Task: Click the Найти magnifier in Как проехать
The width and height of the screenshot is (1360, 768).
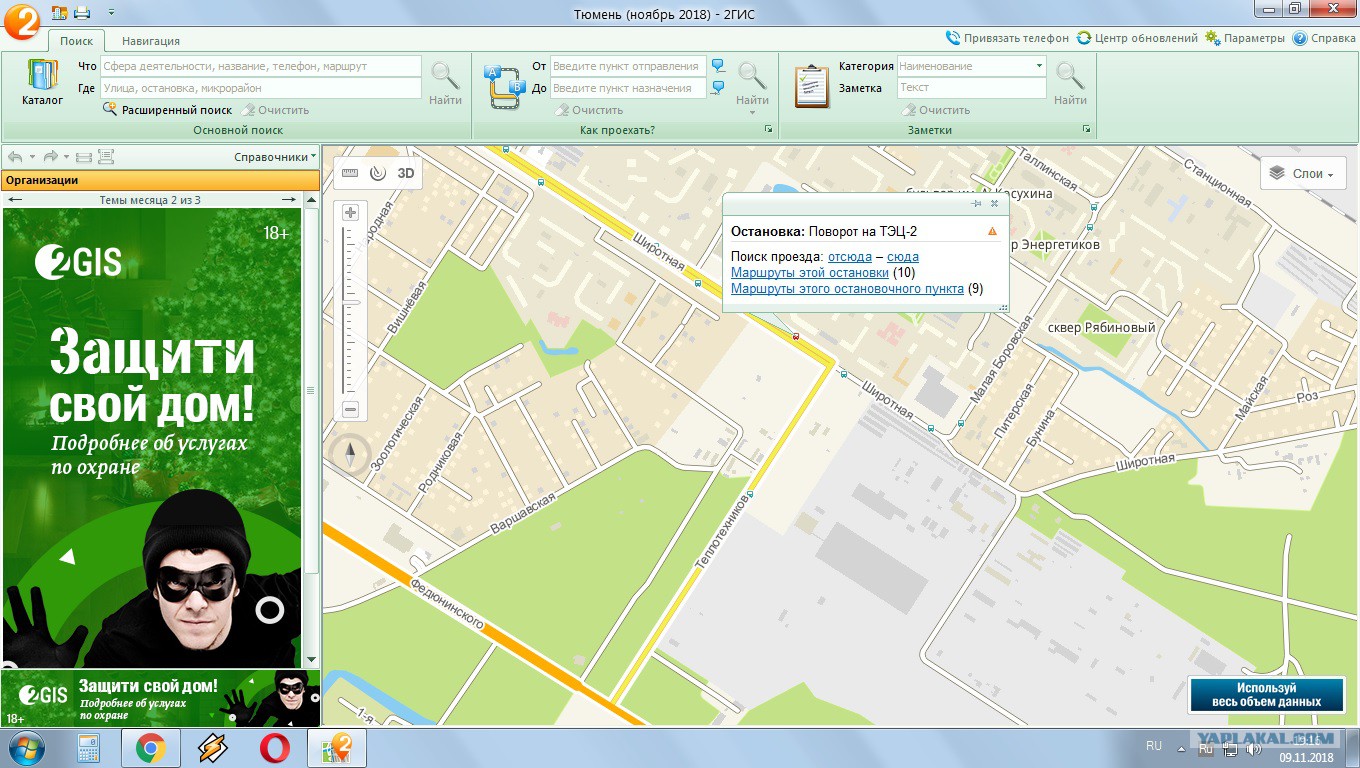Action: pos(752,81)
